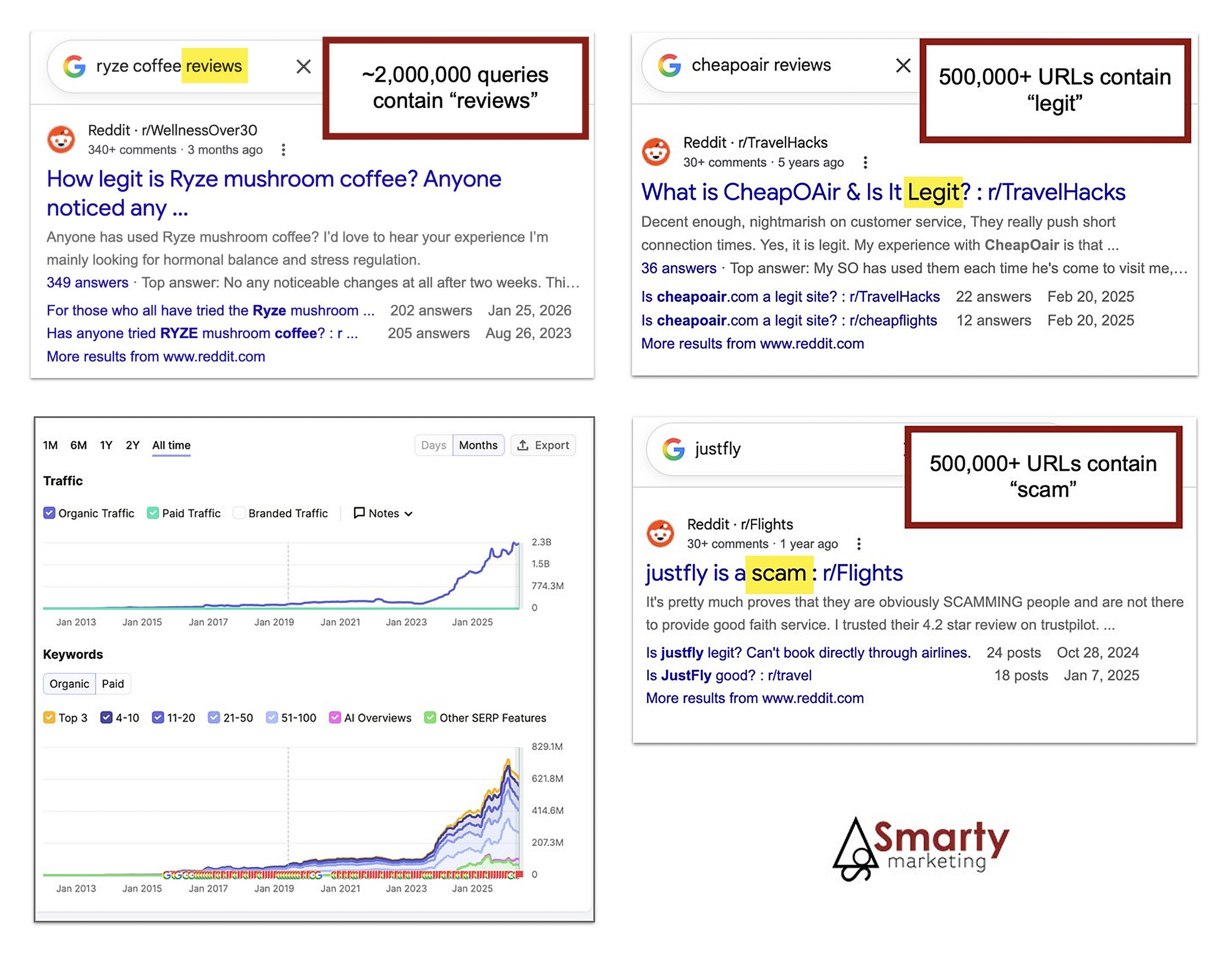Clear the ryze coffee reviews search box

coord(304,67)
